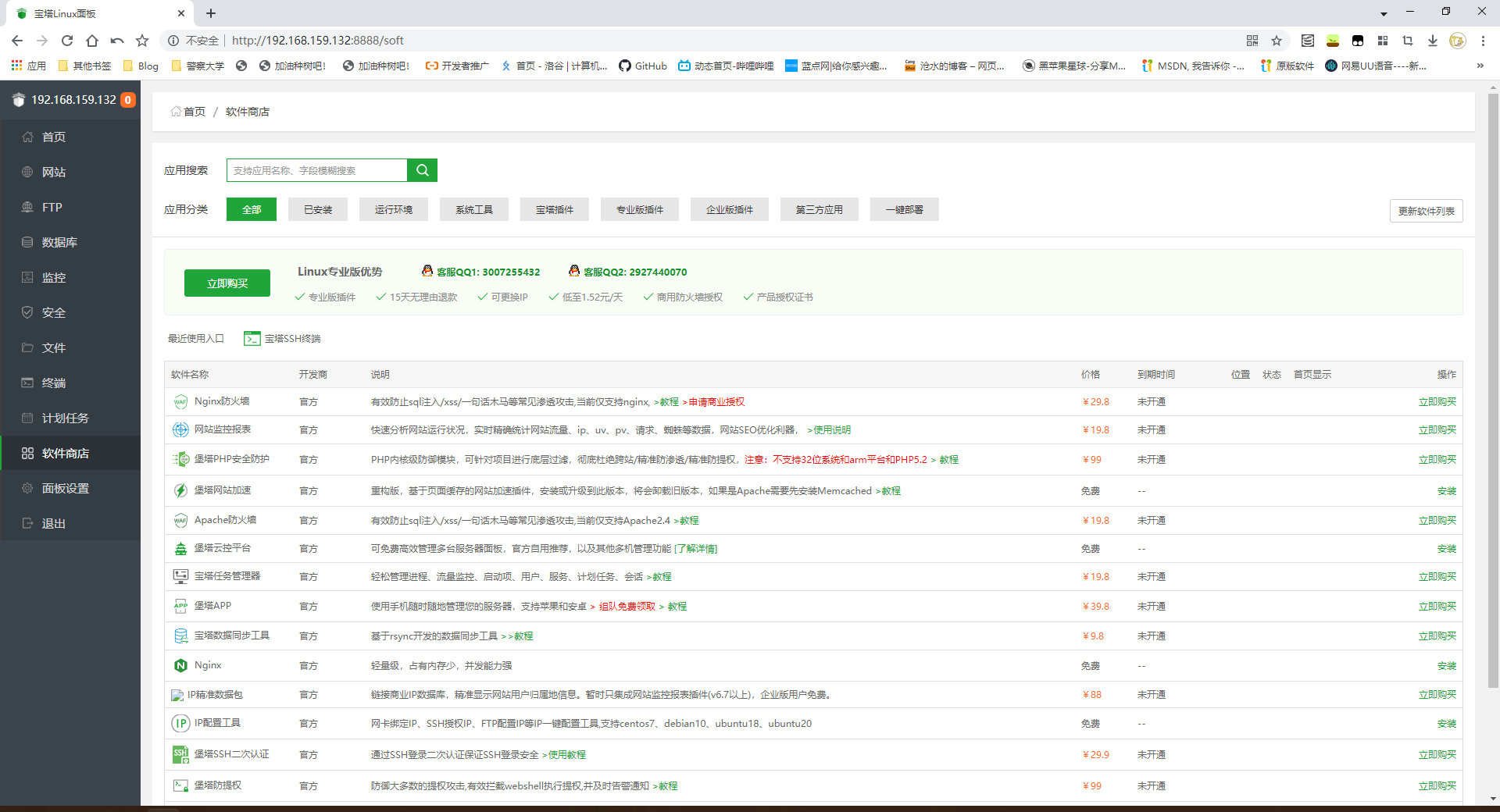The width and height of the screenshot is (1500, 812).
Task: Open the tab search dropdown arrow
Action: (1384, 13)
